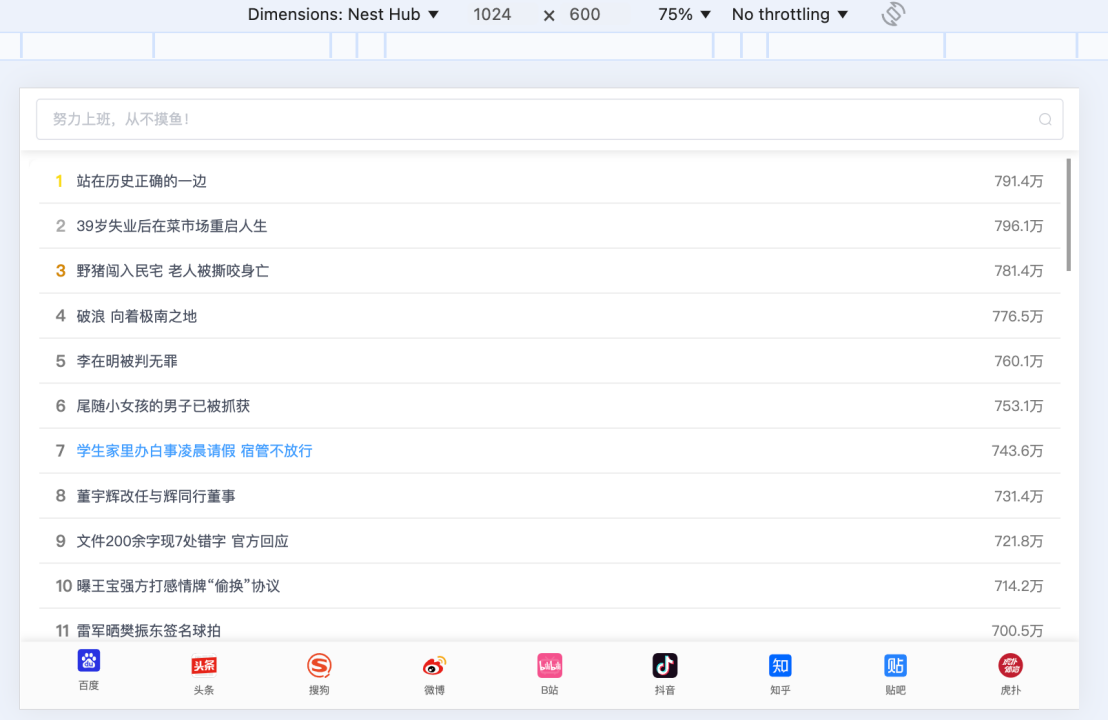The height and width of the screenshot is (720, 1108).
Task: Click the search input field with placeholder text
Action: coord(400,119)
